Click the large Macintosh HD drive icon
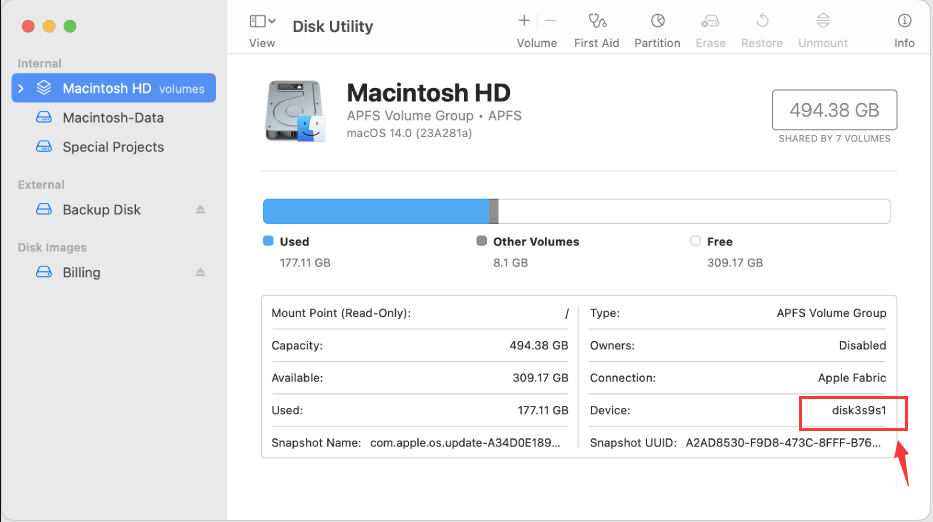 295,111
